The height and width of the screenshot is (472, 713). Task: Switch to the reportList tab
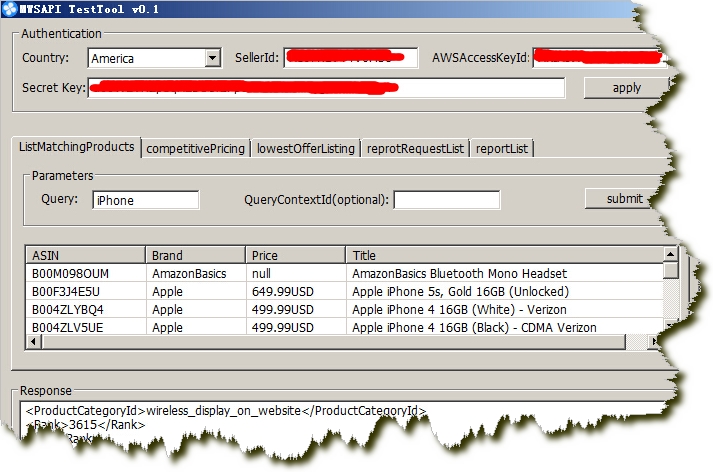coord(502,149)
